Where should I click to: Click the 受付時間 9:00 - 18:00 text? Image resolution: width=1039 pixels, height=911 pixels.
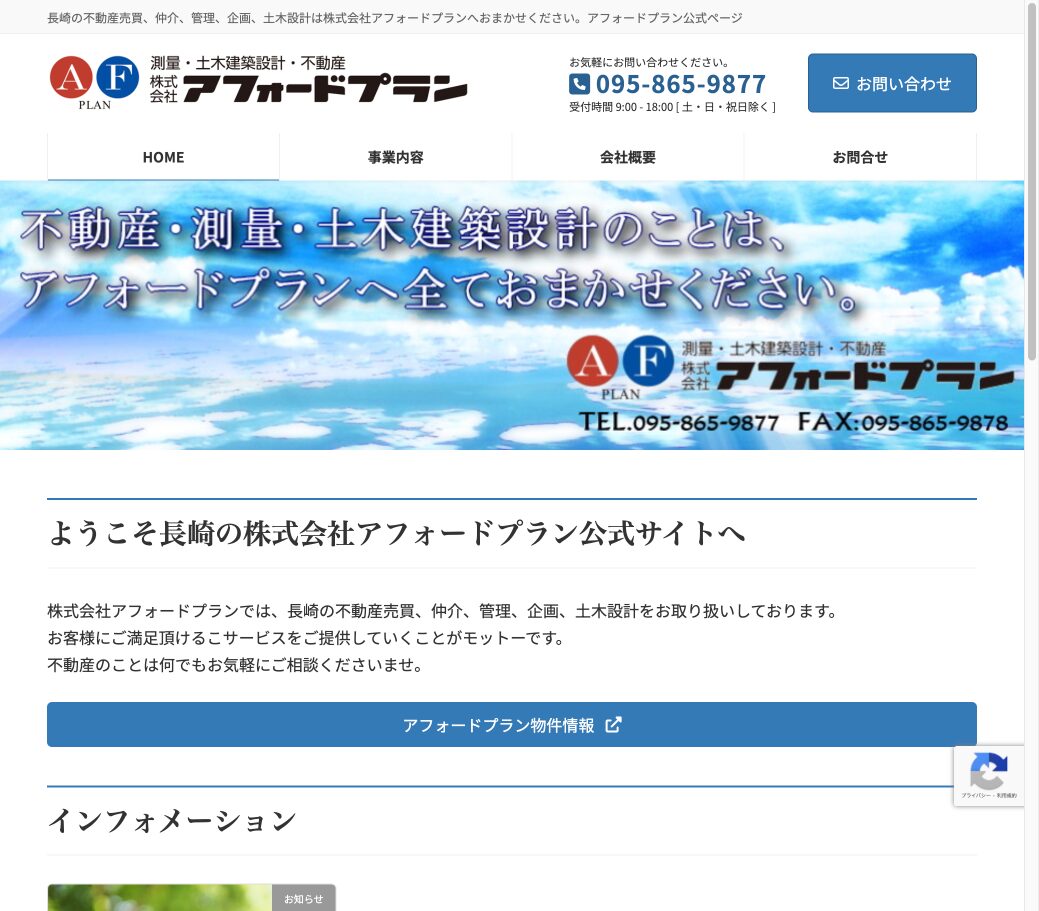(672, 107)
